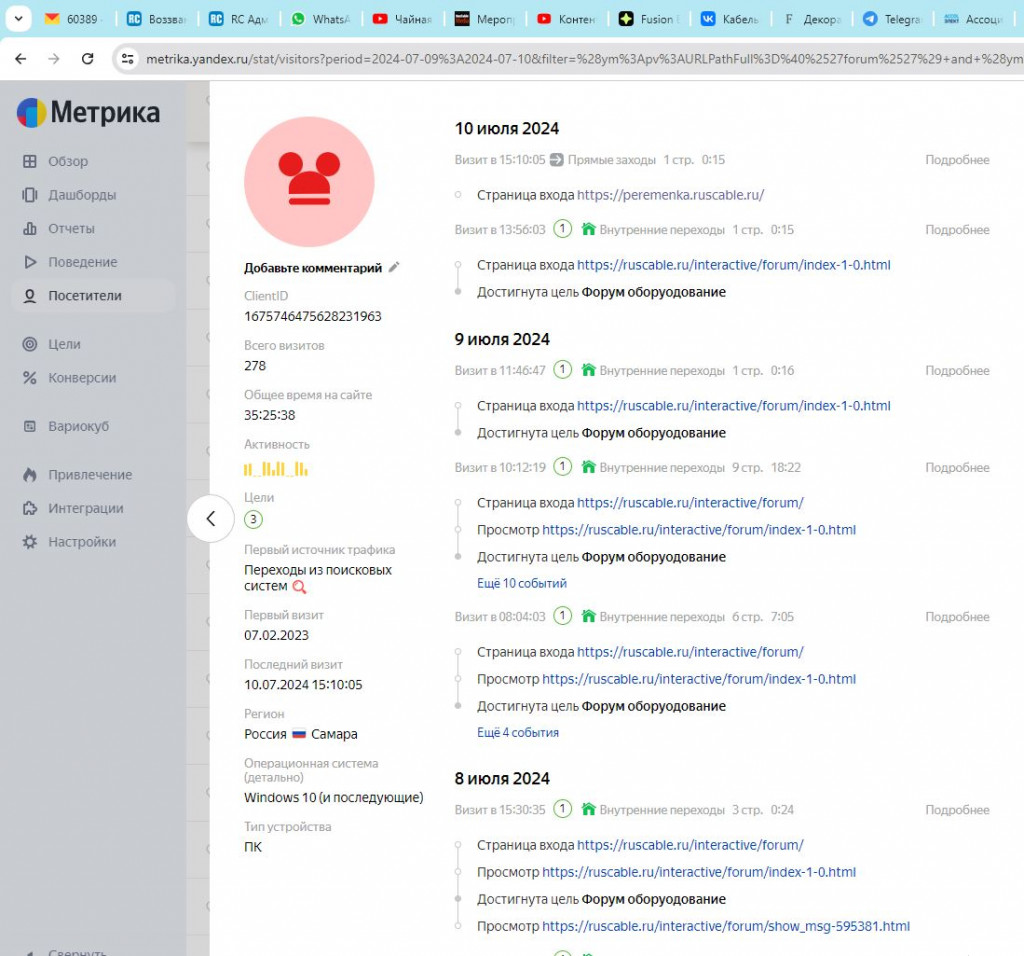
Task: Expand Ещё 4 события list
Action: 517,732
